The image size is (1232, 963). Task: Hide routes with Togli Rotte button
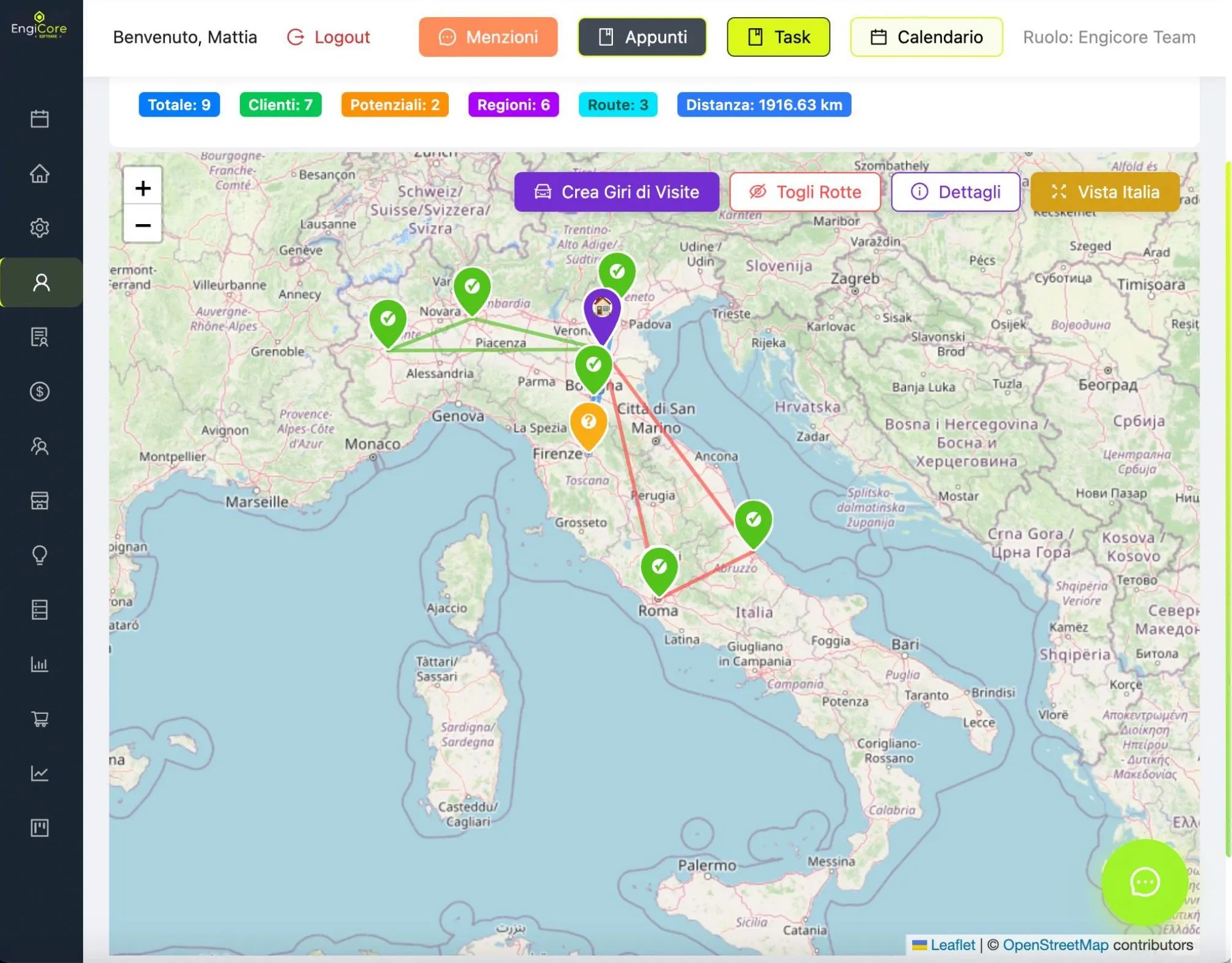pyautogui.click(x=805, y=192)
